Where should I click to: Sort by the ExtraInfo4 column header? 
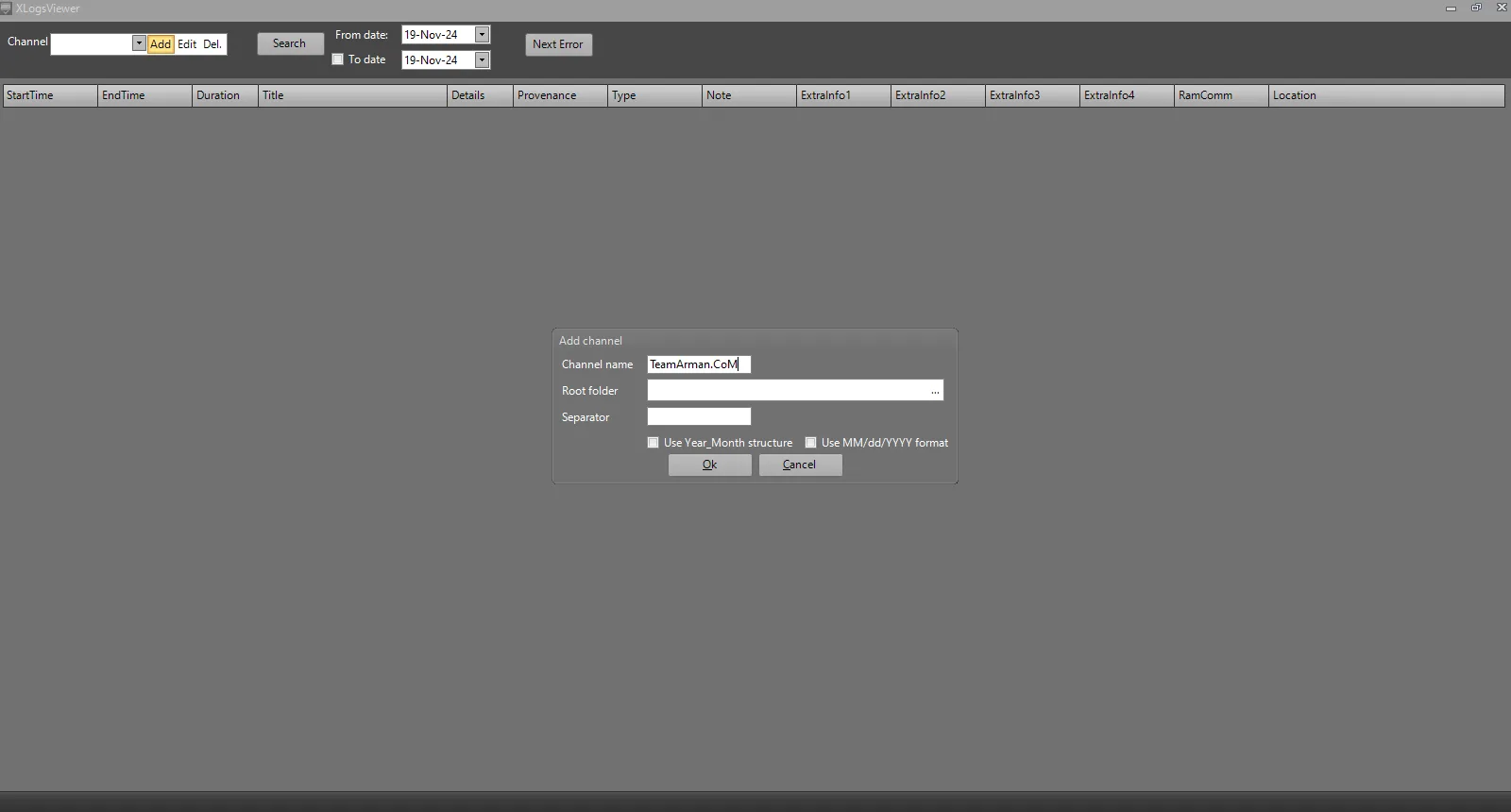pyautogui.click(x=1127, y=95)
